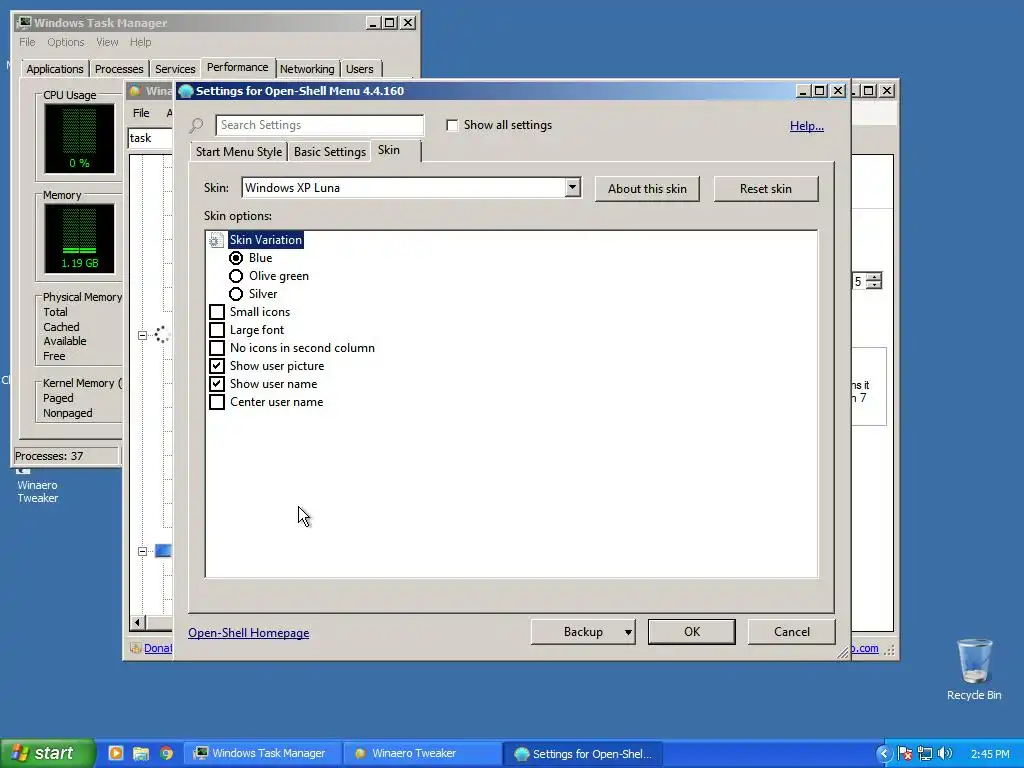The image size is (1024, 768).
Task: Click the blue item icon in Winaero tree
Action: pyautogui.click(x=163, y=551)
